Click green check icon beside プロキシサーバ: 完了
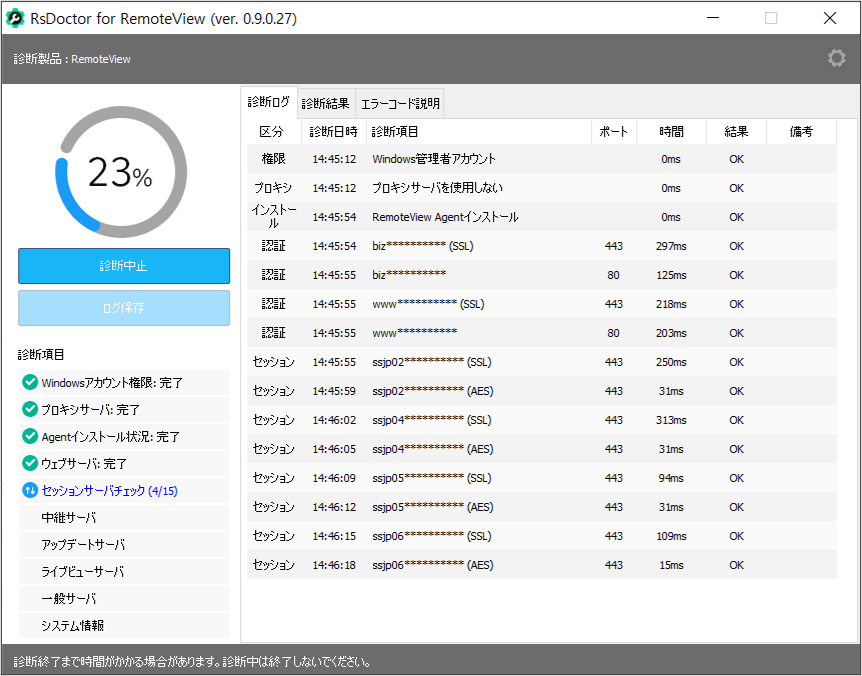Image resolution: width=862 pixels, height=676 pixels. click(x=30, y=409)
